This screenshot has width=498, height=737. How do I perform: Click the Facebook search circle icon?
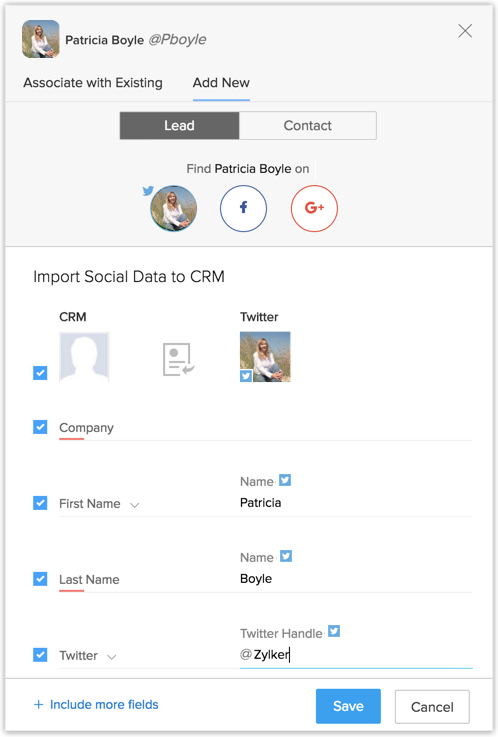pyautogui.click(x=243, y=208)
